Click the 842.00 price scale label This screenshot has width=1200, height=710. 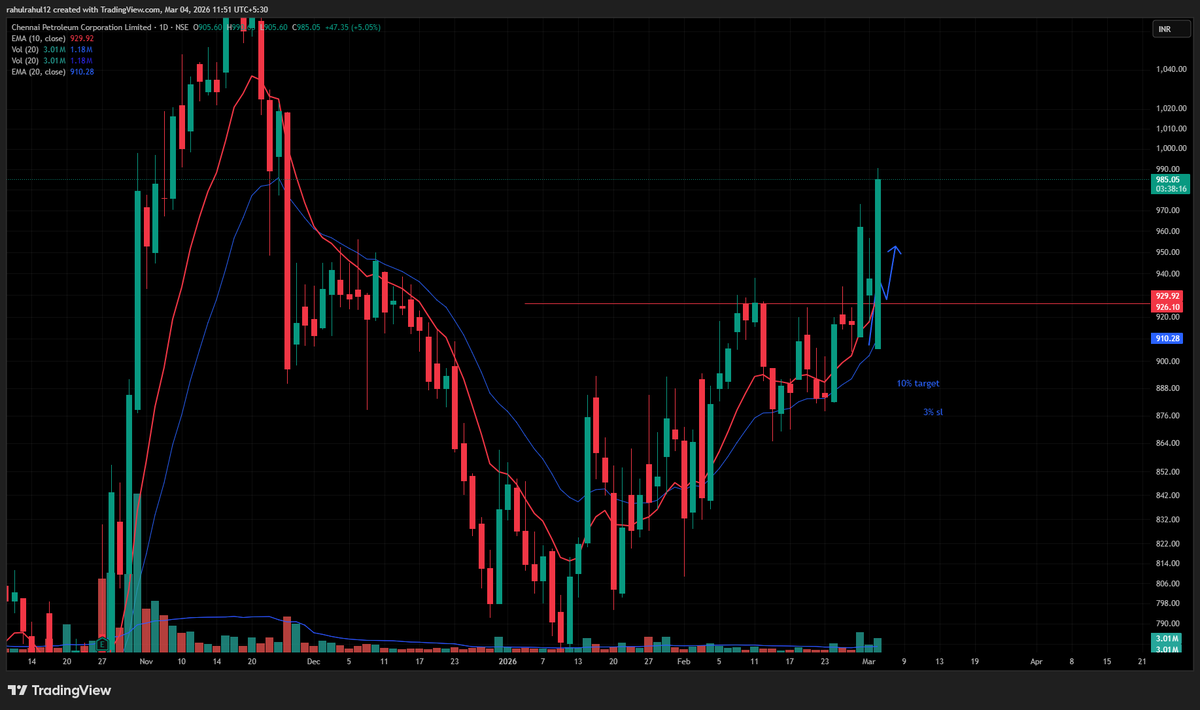[x=1168, y=495]
